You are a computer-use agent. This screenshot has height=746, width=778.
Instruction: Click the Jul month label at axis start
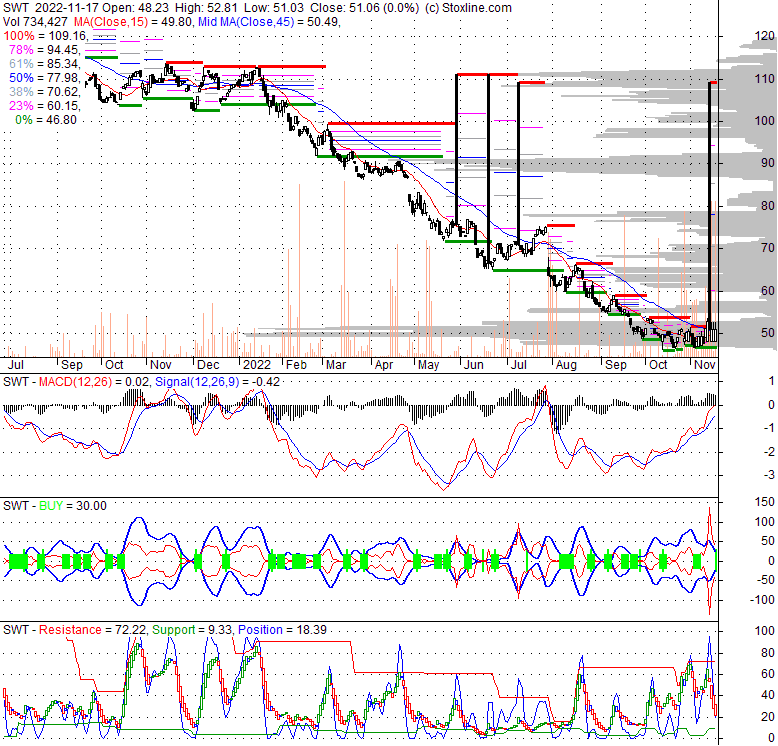(15, 365)
